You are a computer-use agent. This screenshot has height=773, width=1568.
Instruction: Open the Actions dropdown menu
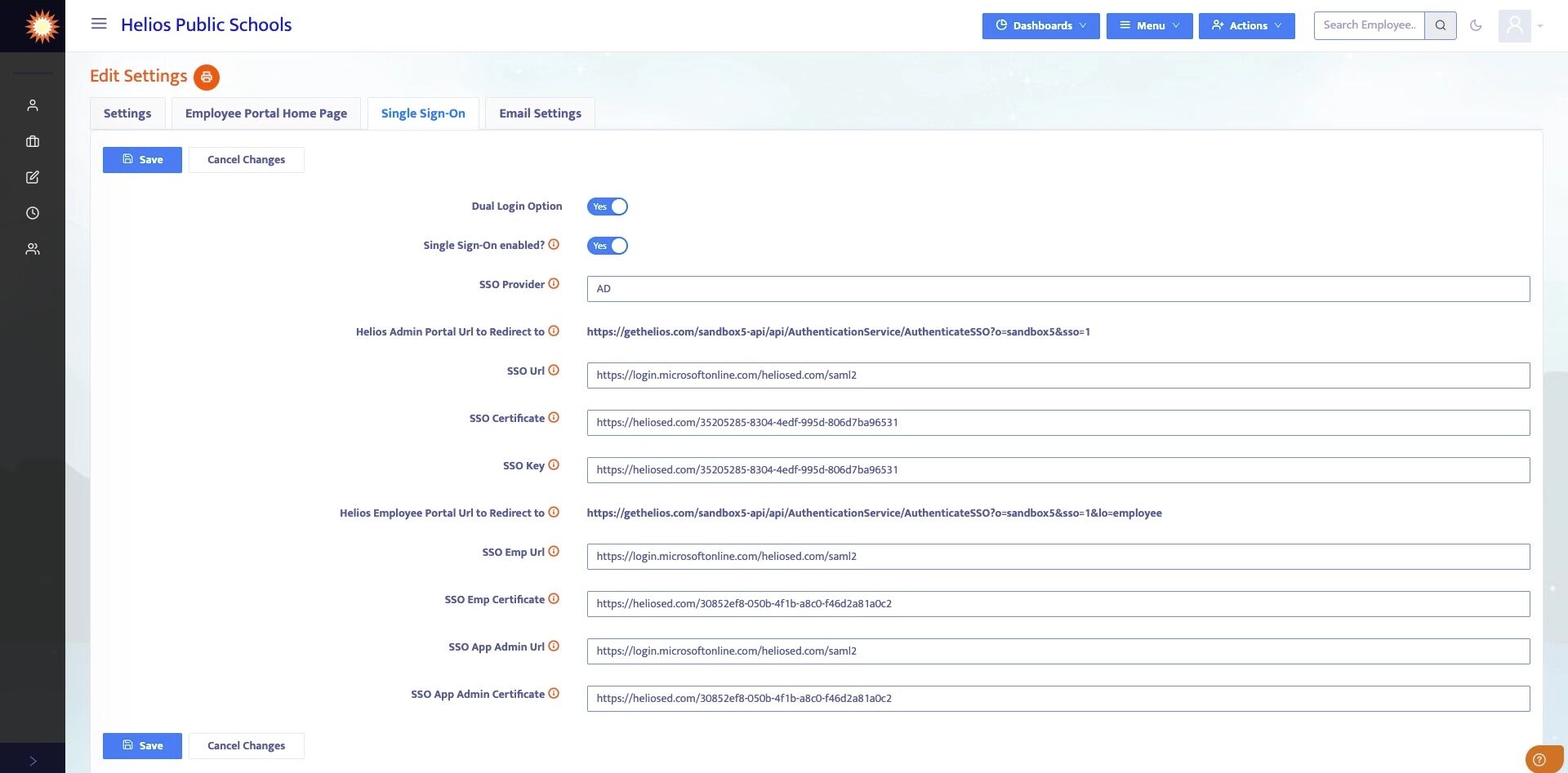(x=1246, y=25)
